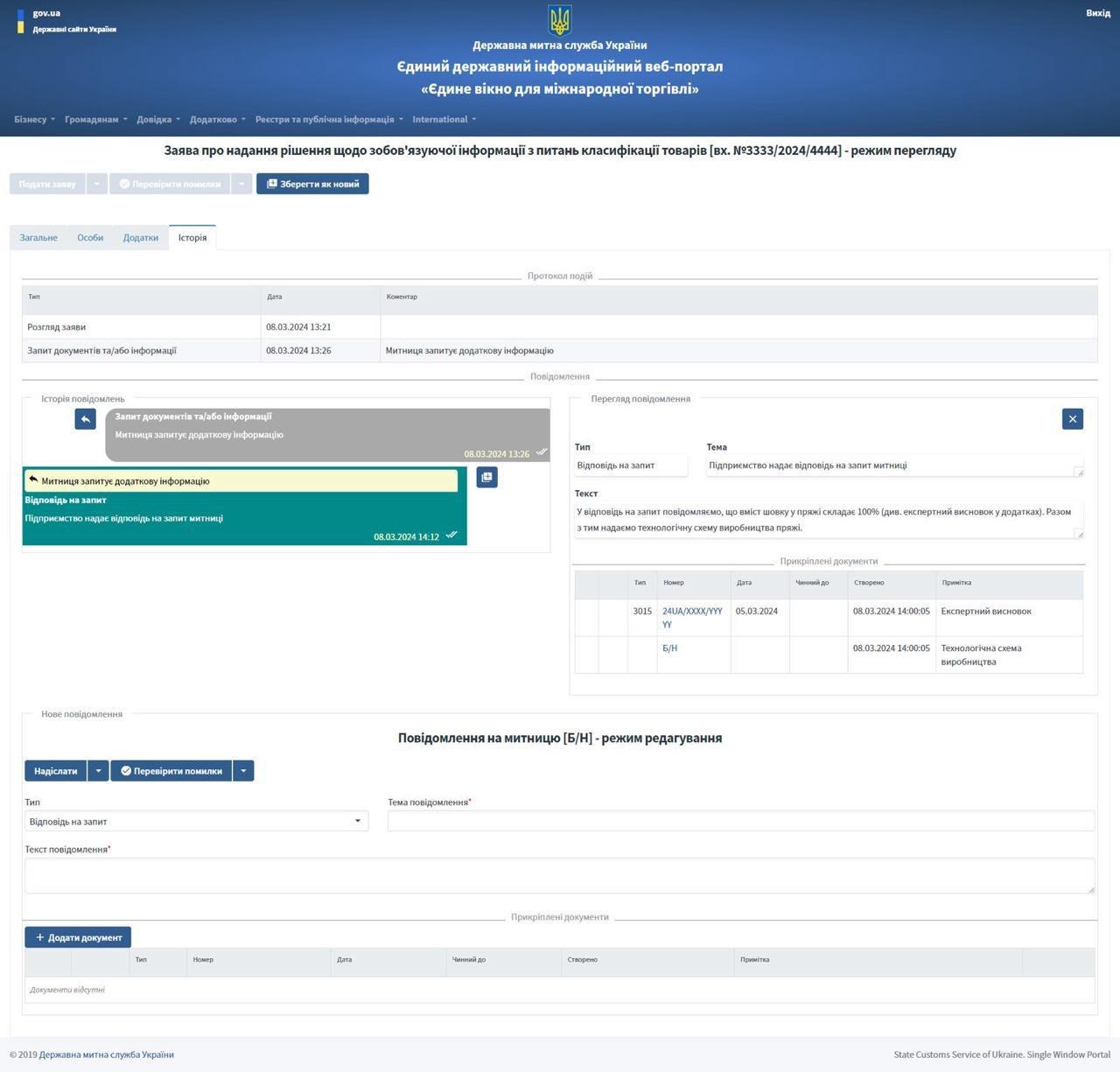The image size is (1120, 1072).
Task: Select the Історія tab
Action: pos(192,237)
